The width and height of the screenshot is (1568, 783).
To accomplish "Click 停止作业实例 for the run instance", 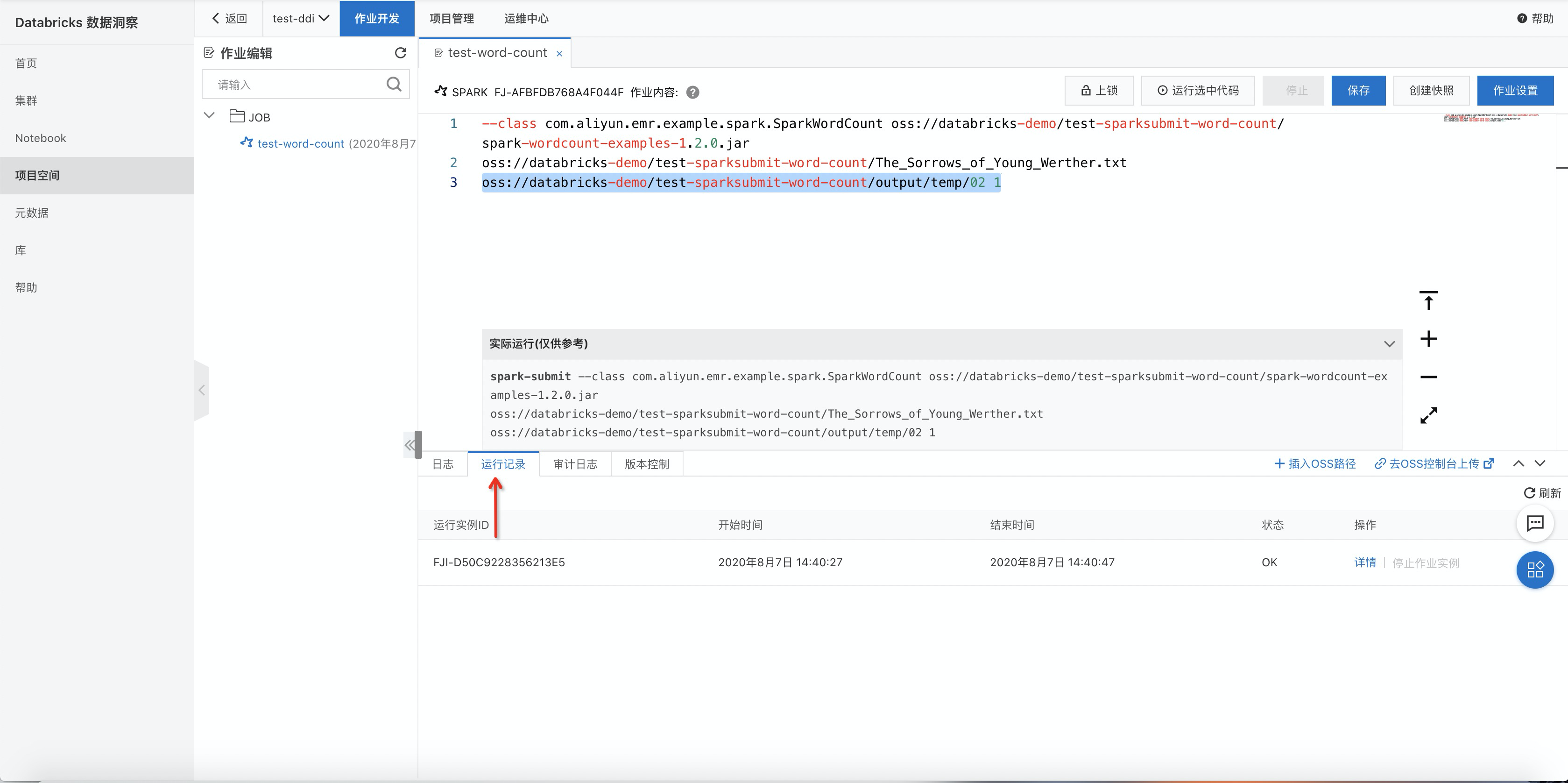I will click(1426, 562).
